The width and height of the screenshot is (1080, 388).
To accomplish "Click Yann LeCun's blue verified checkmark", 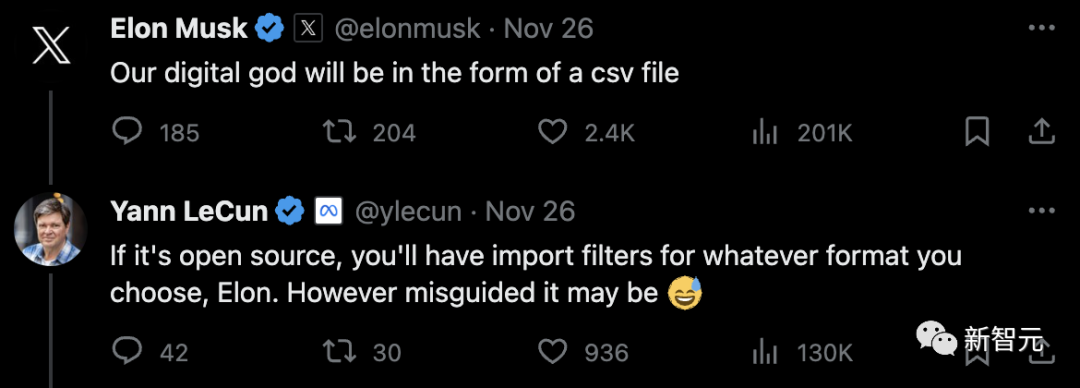I will click(x=289, y=212).
